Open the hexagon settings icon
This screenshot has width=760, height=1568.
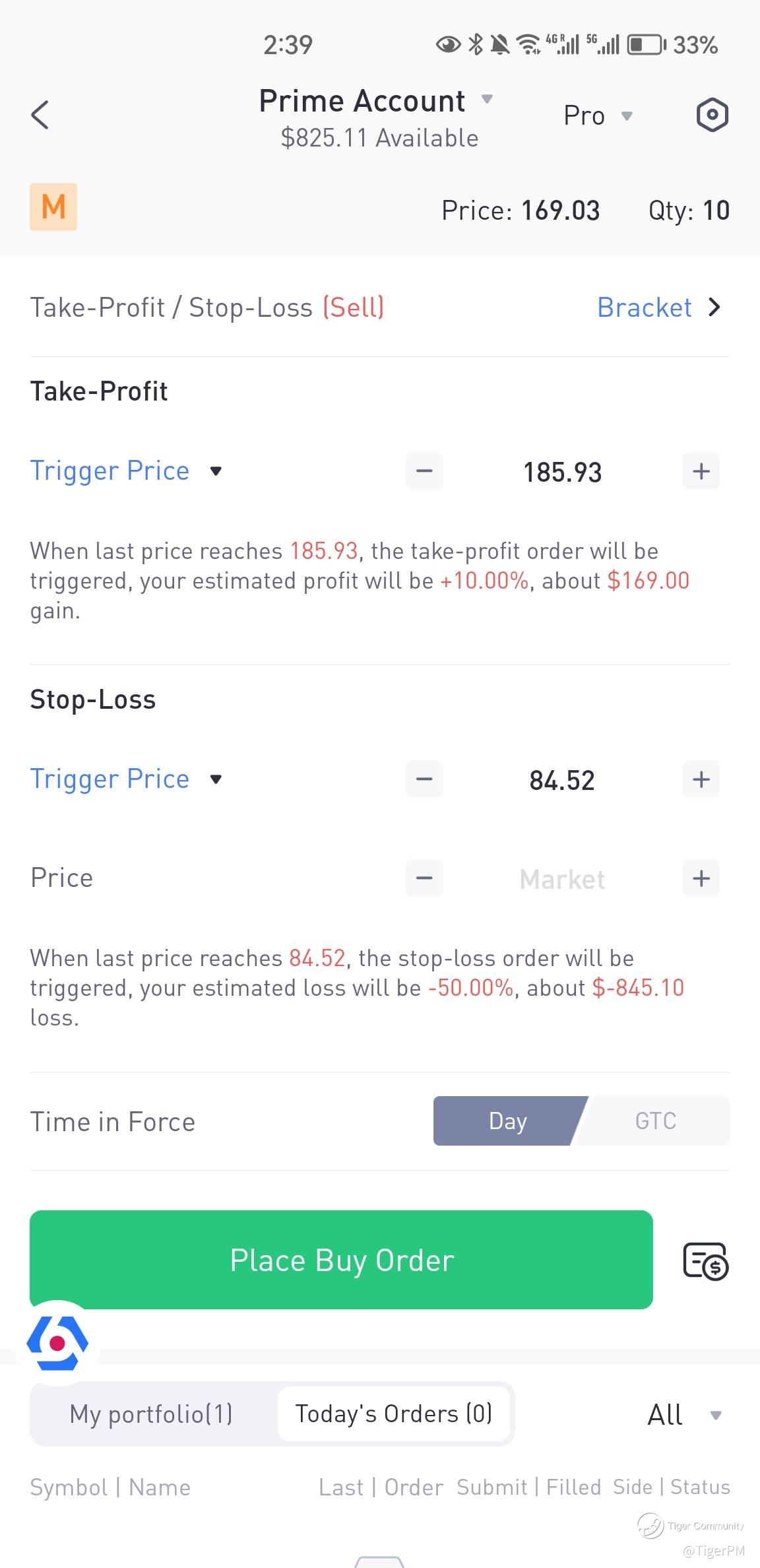tap(712, 115)
